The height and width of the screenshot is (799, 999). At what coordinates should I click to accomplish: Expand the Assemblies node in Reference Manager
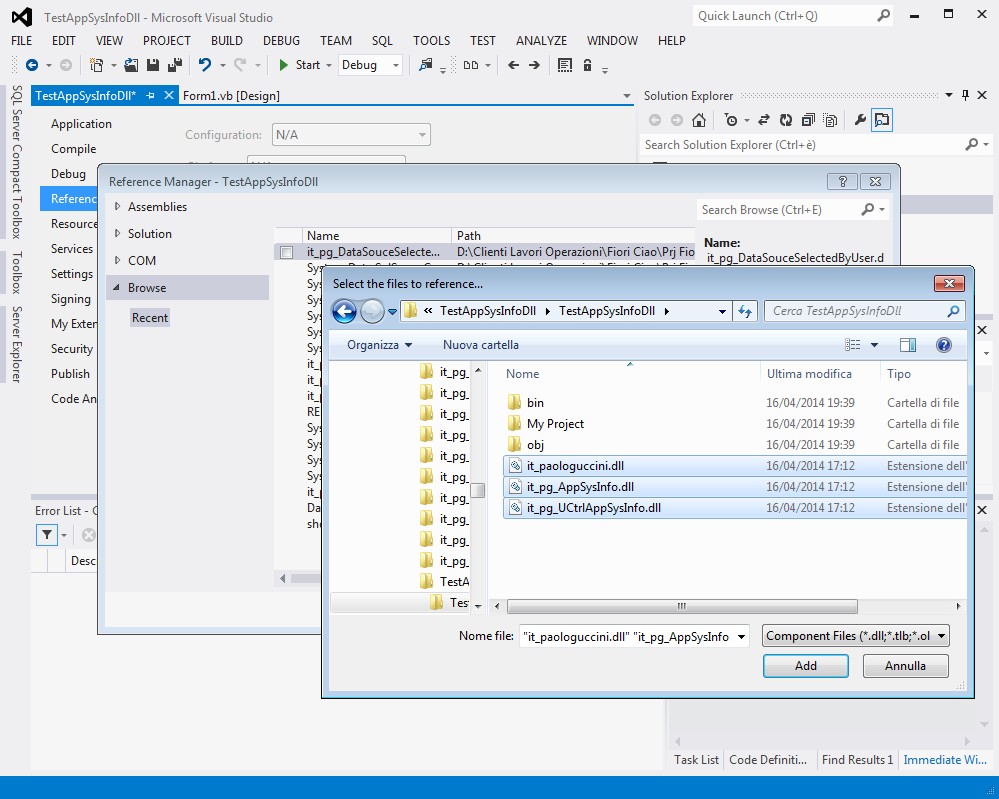[x=117, y=206]
